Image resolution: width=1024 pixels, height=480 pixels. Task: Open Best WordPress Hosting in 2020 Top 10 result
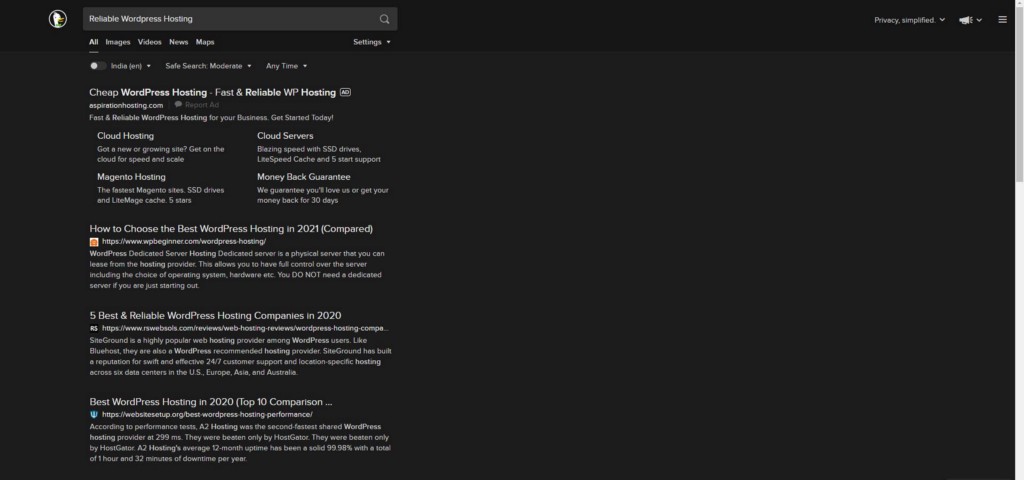pyautogui.click(x=211, y=402)
